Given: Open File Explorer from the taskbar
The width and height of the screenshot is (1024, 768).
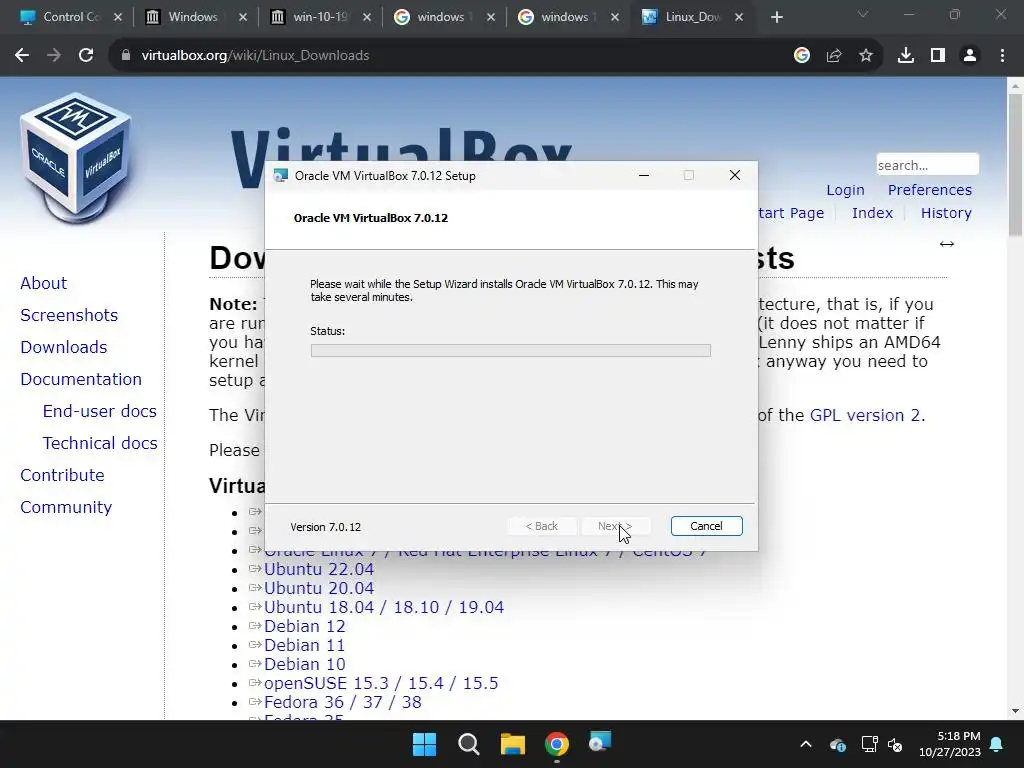Looking at the screenshot, I should click(513, 744).
